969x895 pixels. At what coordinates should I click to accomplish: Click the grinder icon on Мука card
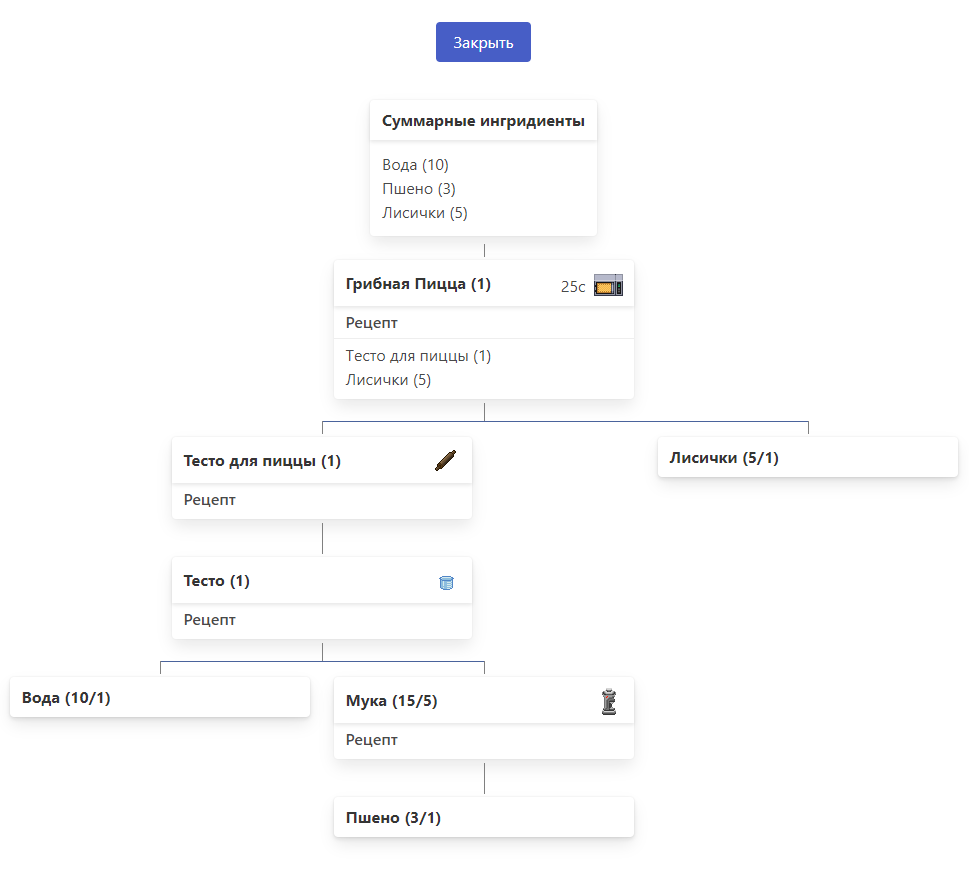(608, 701)
